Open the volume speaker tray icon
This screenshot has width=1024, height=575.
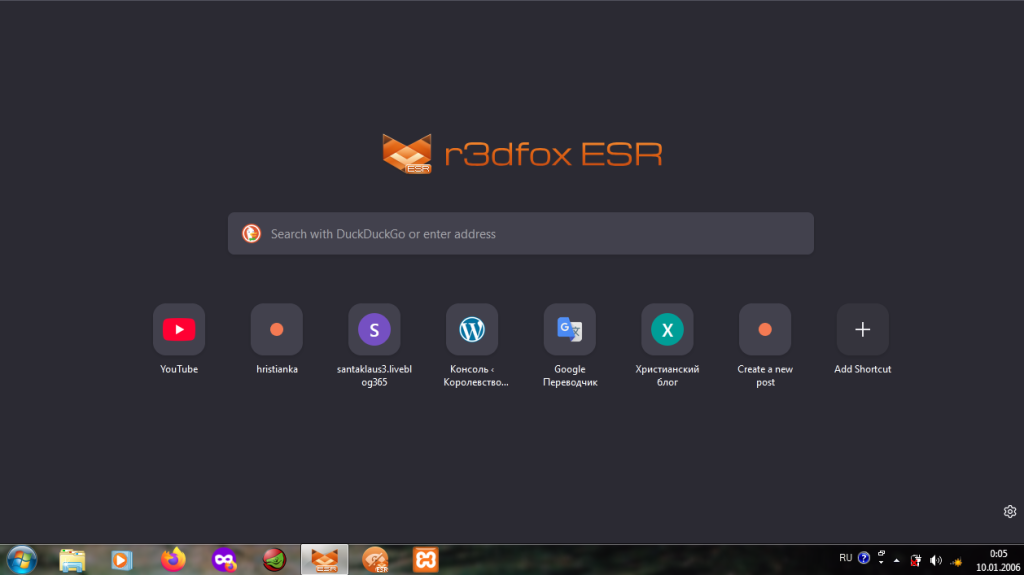point(936,561)
